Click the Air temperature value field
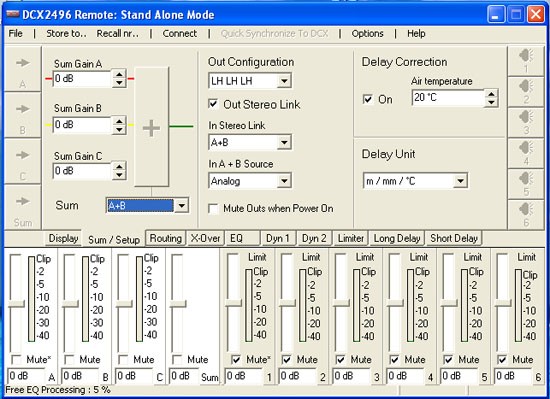The width and height of the screenshot is (550, 399). [448, 98]
